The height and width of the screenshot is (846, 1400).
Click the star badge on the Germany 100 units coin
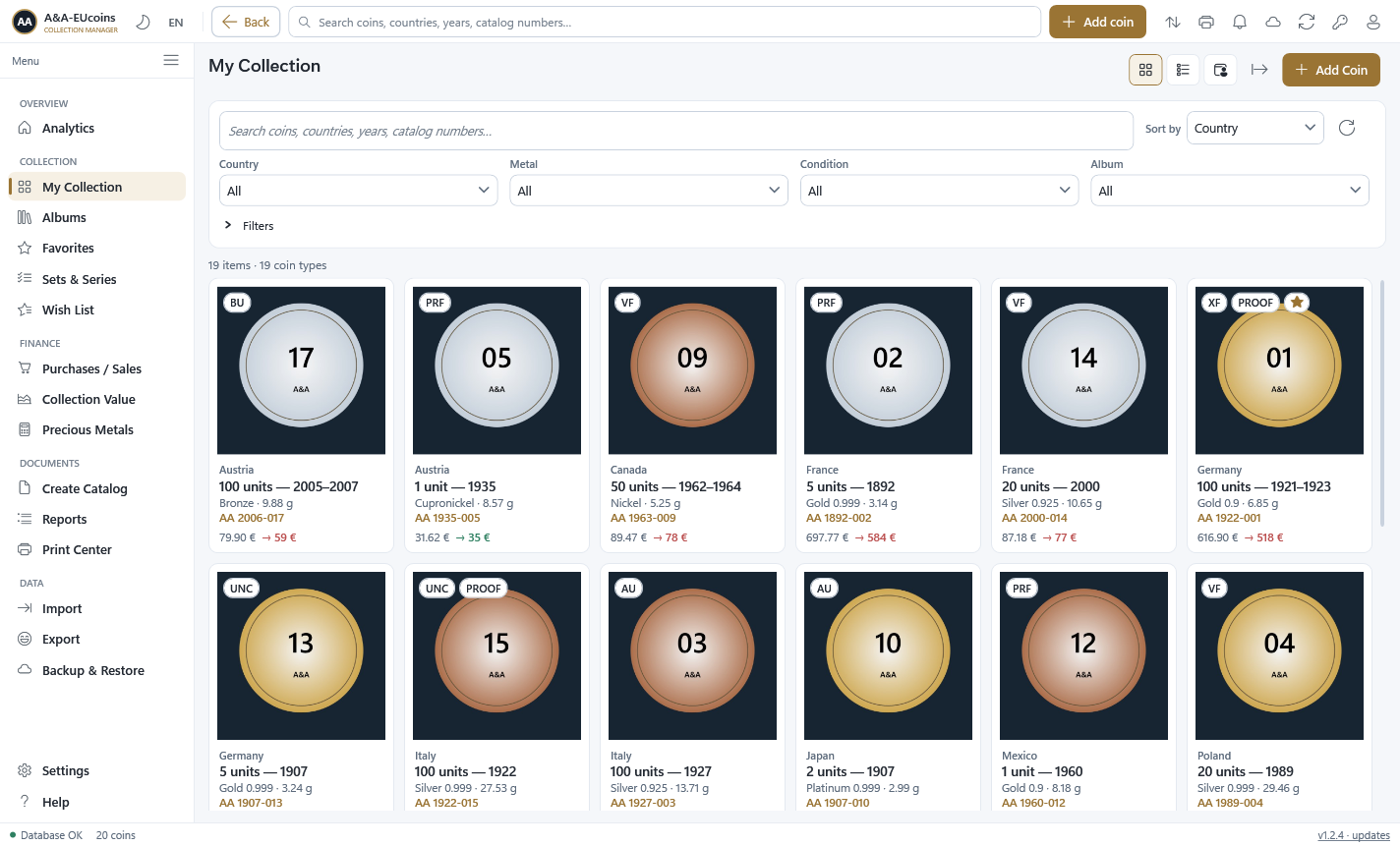1297,303
